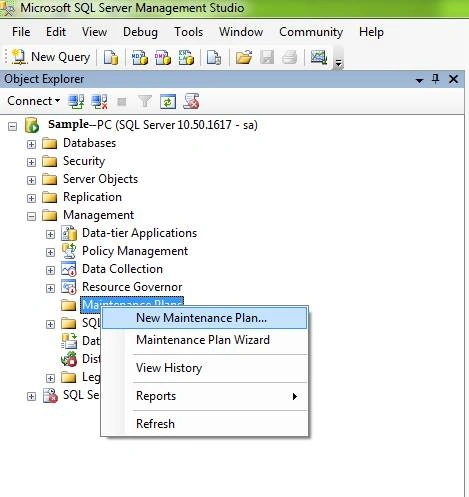Expand the Security folder
Viewport: 469px width, 497px height.
coord(31,162)
